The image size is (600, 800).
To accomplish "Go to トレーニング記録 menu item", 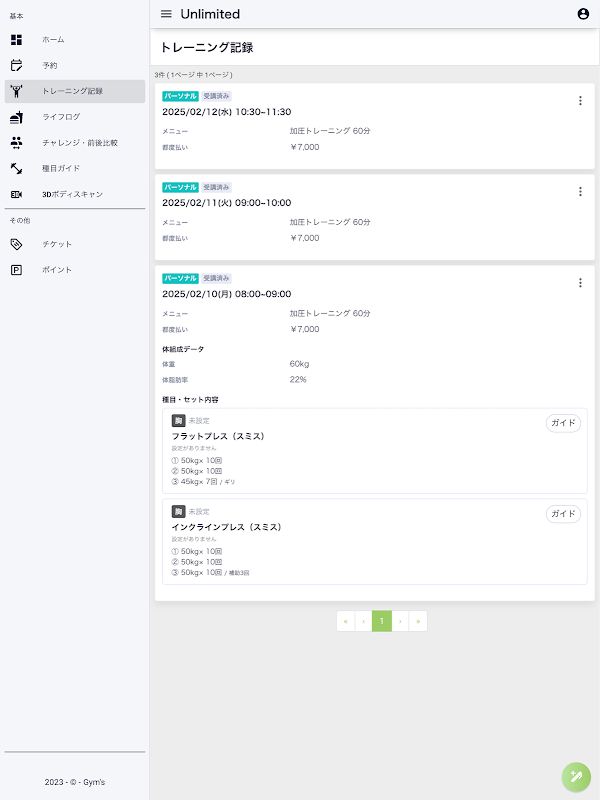I will coord(72,92).
